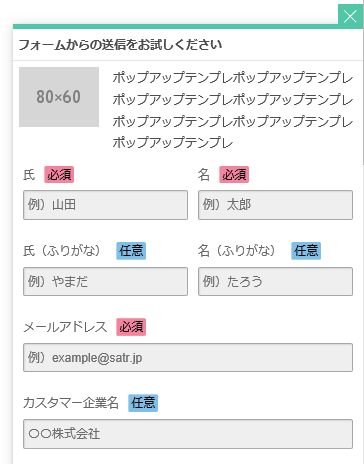The height and width of the screenshot is (464, 364).
Task: Click the 氏（ふりがな） field label
Action: pyautogui.click(x=62, y=251)
